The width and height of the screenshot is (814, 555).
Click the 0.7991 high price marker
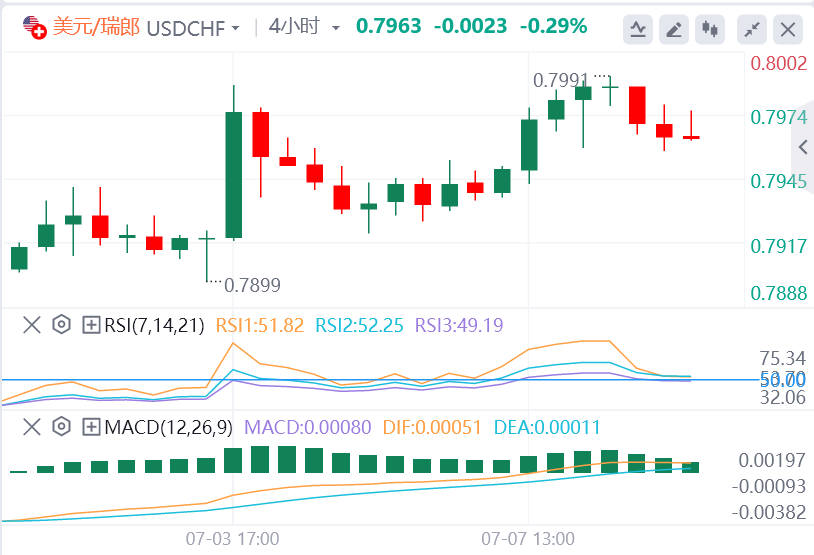point(562,80)
